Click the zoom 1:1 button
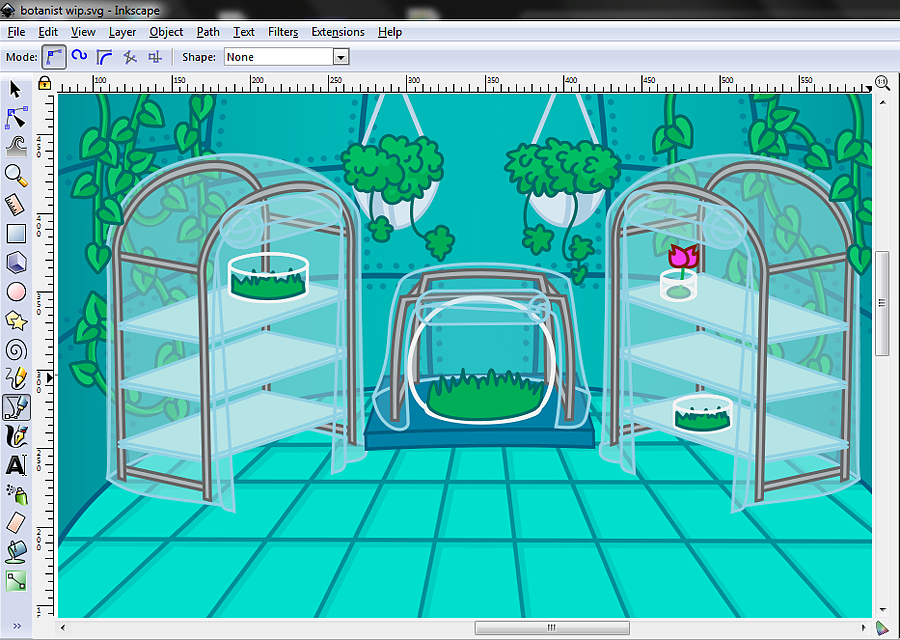Screen dimensions: 900x640 coord(882,83)
